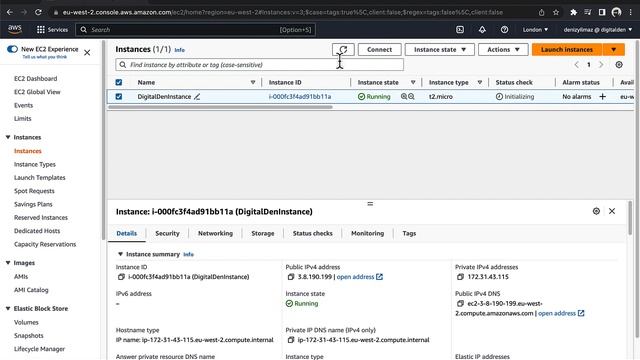Switch to the Security tab
640x360 pixels.
click(167, 233)
